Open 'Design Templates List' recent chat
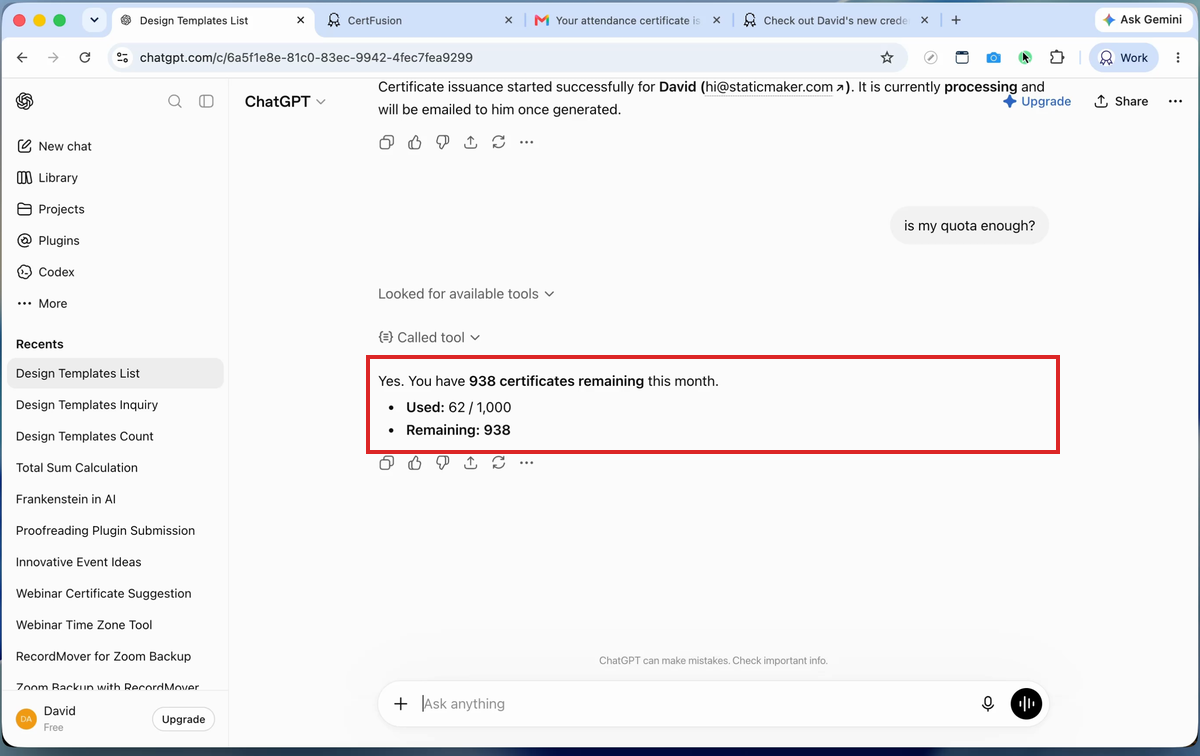This screenshot has width=1200, height=756. (115, 373)
